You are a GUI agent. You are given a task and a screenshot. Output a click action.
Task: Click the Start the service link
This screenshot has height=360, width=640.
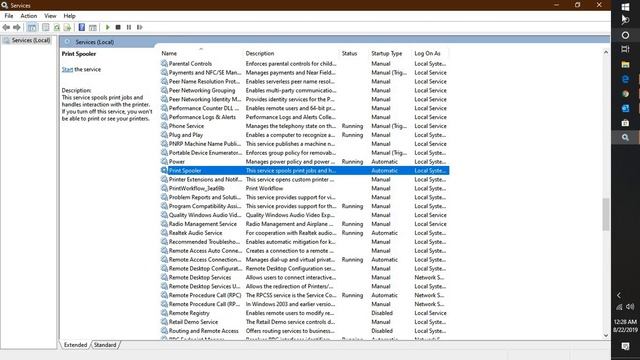click(x=67, y=69)
